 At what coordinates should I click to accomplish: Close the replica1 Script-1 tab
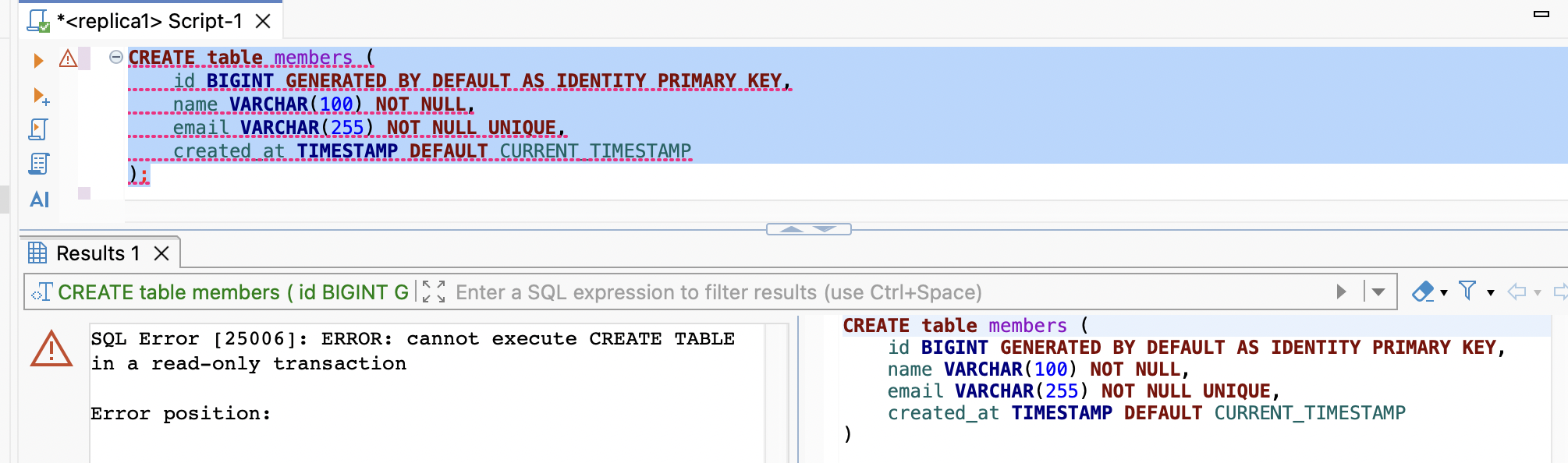tap(264, 21)
